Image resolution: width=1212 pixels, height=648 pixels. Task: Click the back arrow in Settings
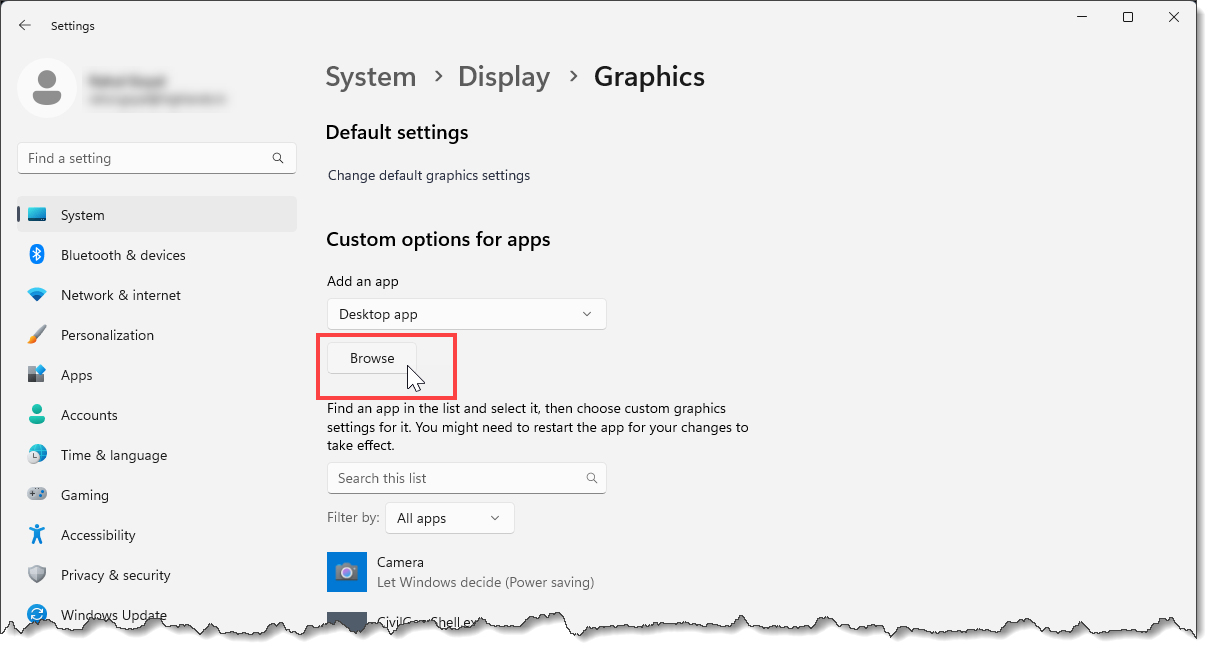click(24, 25)
